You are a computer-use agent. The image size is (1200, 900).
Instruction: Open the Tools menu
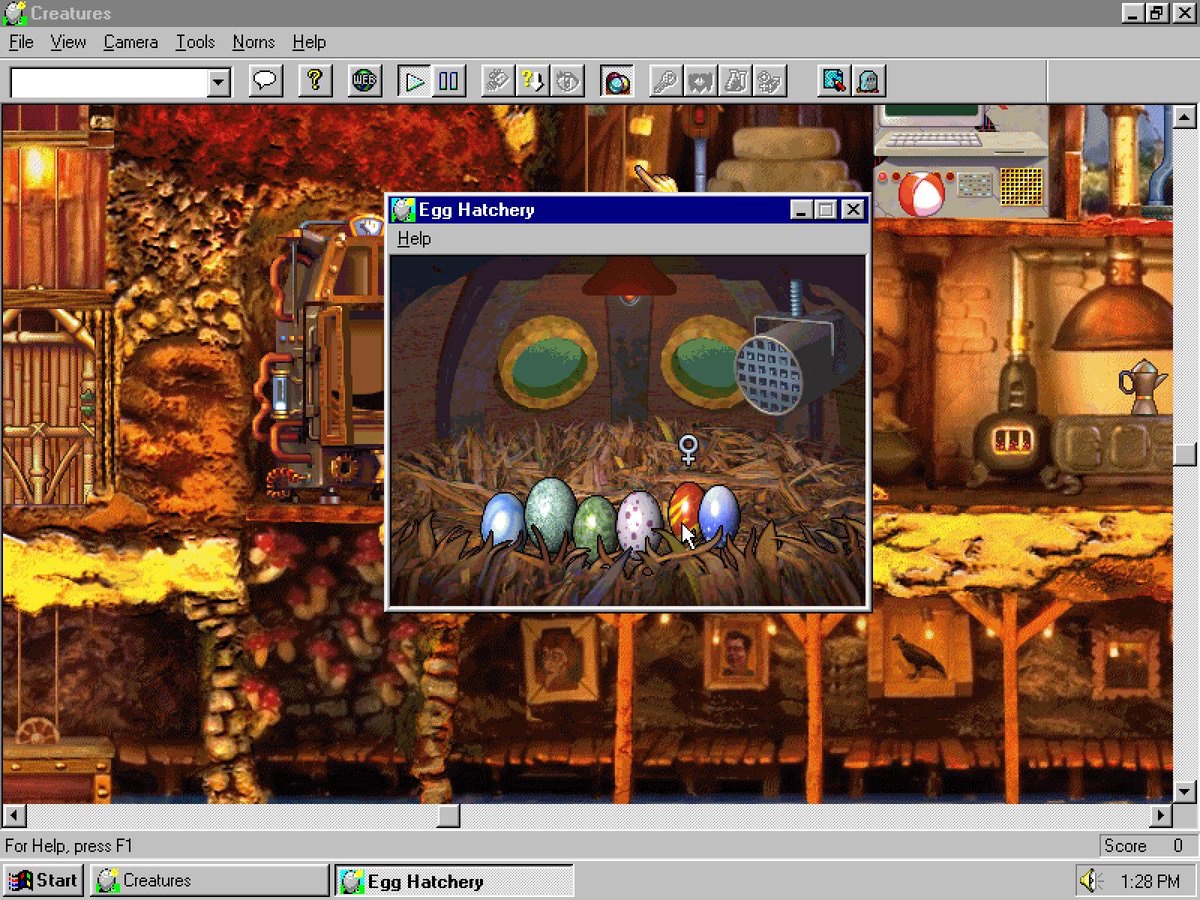195,42
